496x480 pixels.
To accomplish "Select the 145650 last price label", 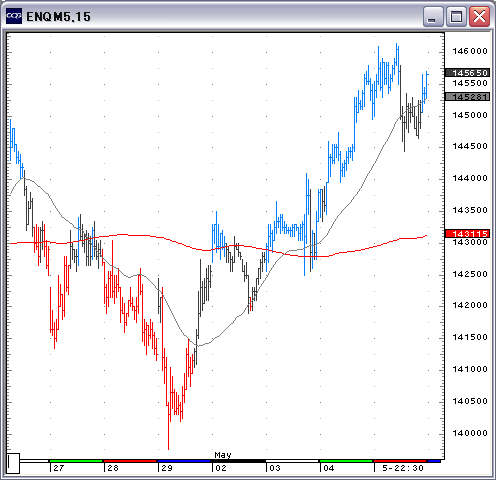I will tap(468, 73).
